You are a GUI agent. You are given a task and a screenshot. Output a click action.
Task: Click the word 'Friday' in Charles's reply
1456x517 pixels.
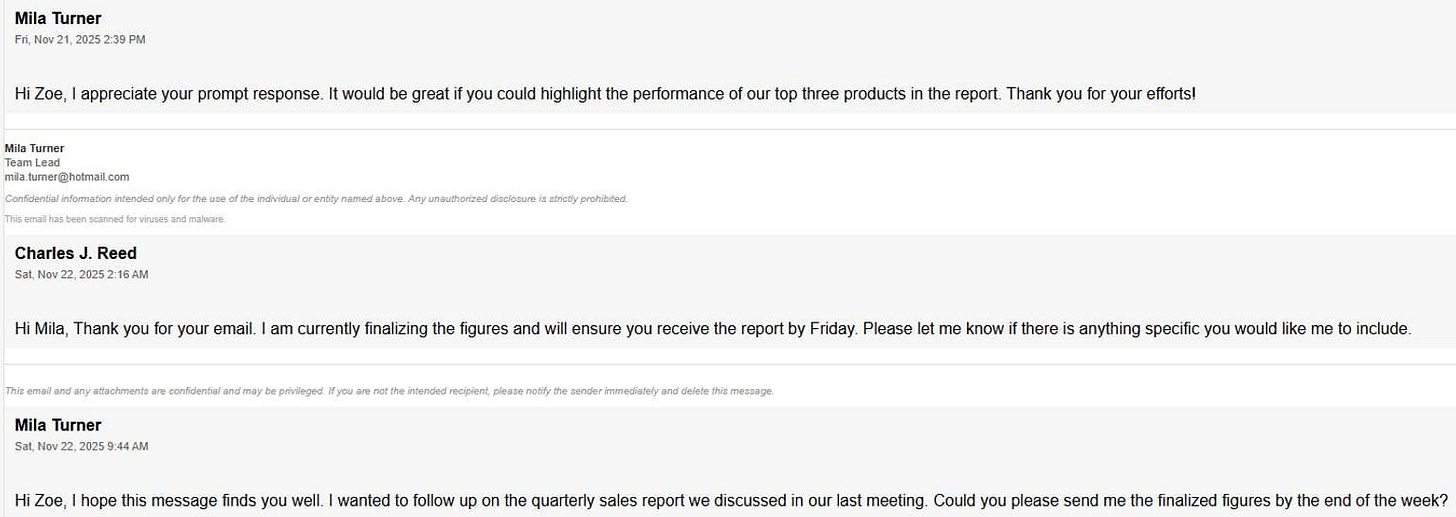coord(832,328)
